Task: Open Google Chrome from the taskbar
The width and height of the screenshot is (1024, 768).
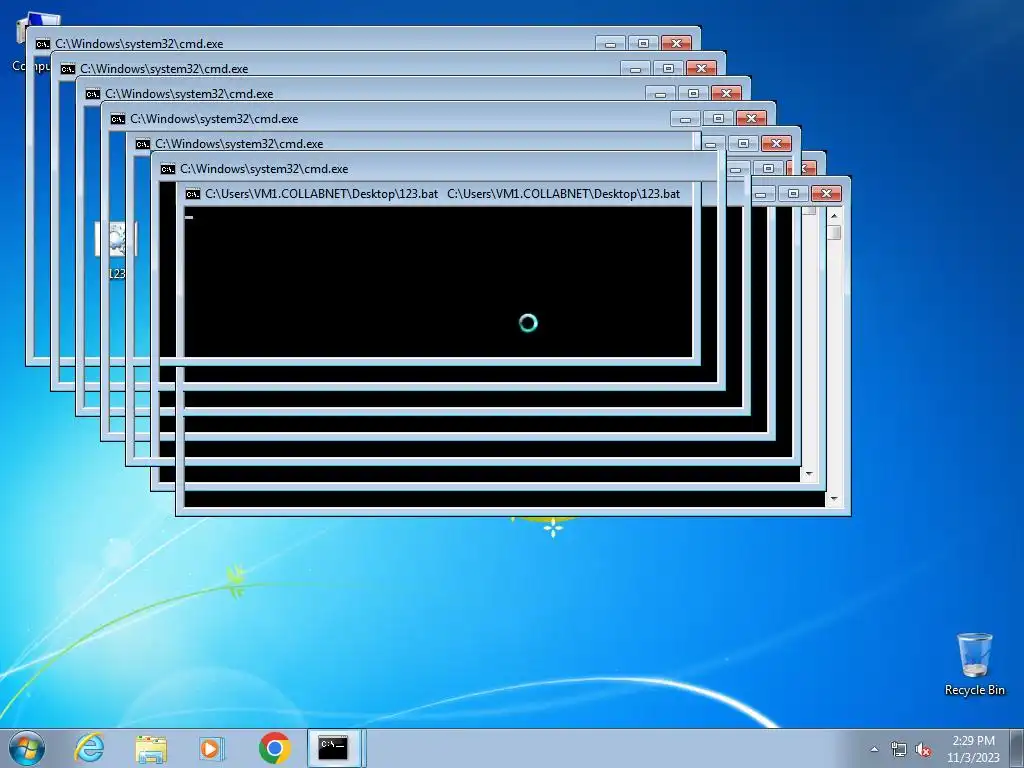Action: point(275,748)
